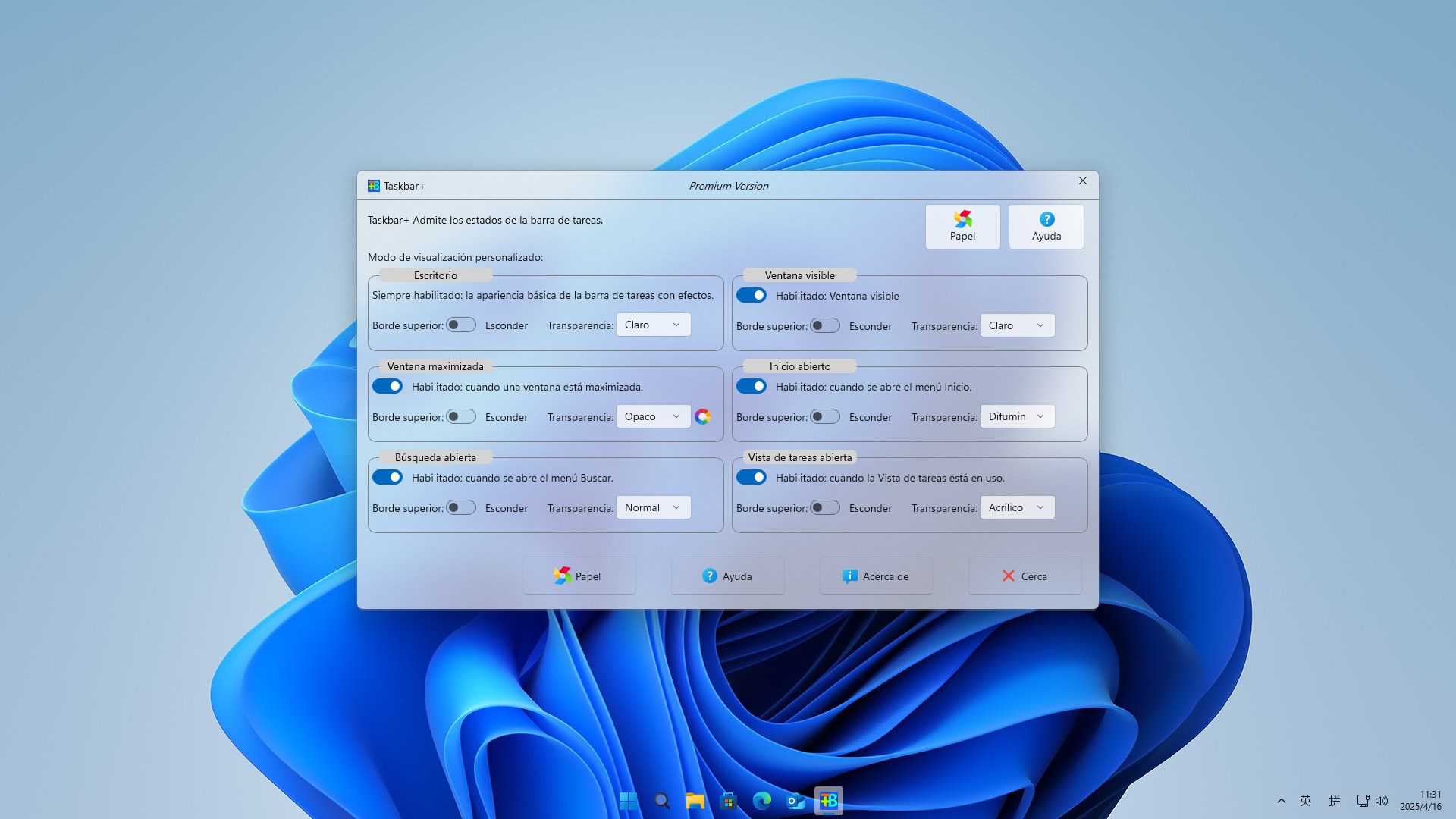Open network status tray icon
This screenshot has height=819, width=1456.
tap(1363, 801)
